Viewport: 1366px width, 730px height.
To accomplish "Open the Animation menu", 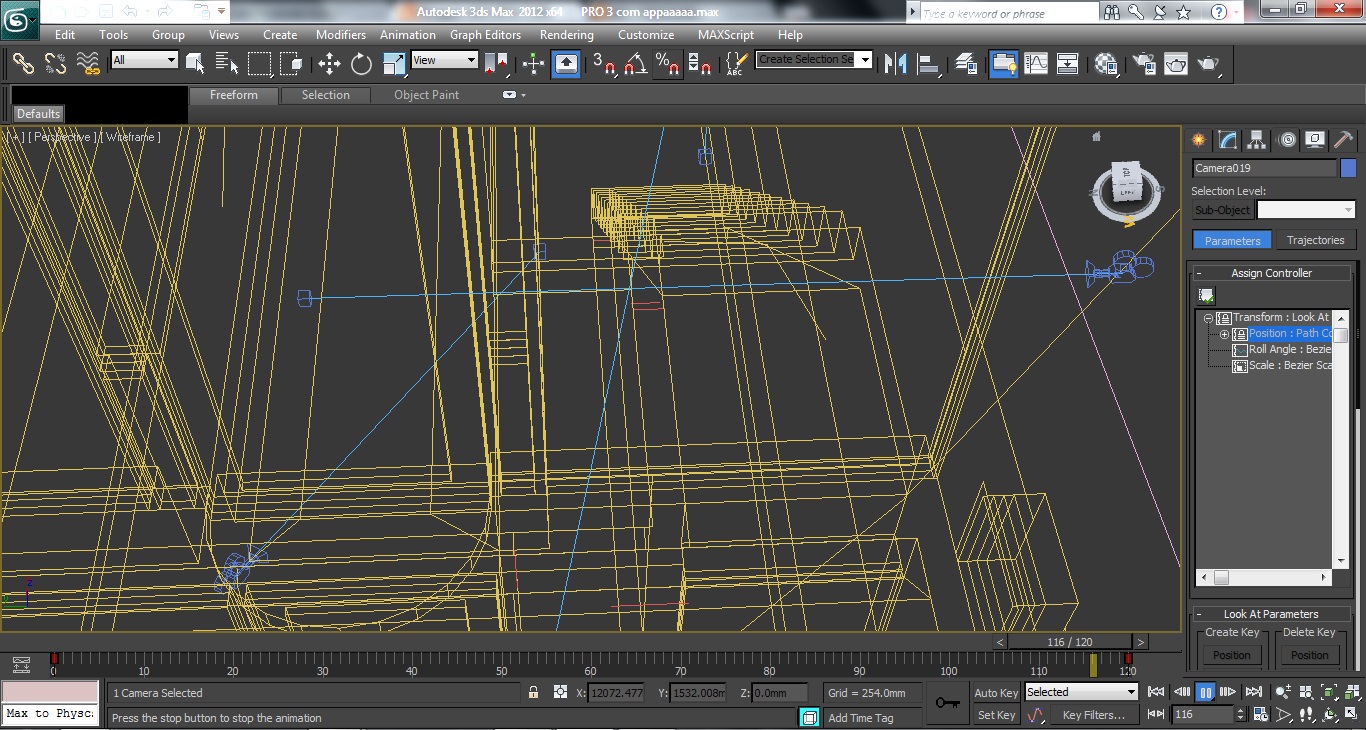I will click(407, 34).
